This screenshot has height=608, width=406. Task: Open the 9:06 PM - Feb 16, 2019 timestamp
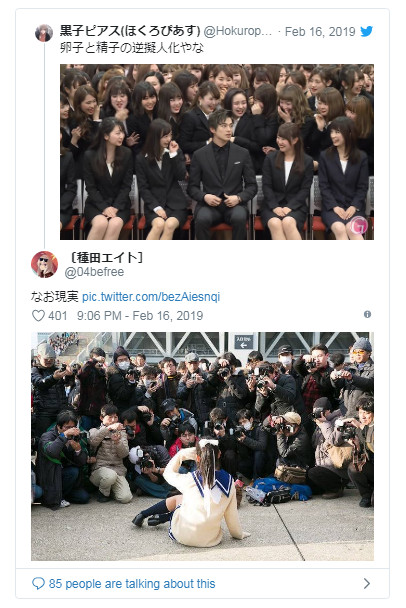(140, 316)
